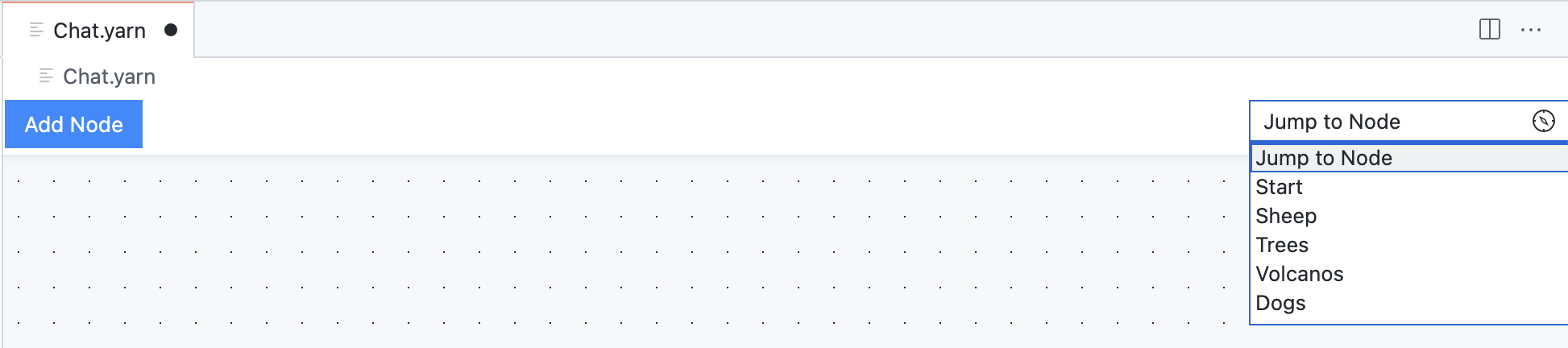Screen dimensions: 1568x348
Task: Click the empty tab bar area beside Chat.yarn tab
Action: point(806,30)
